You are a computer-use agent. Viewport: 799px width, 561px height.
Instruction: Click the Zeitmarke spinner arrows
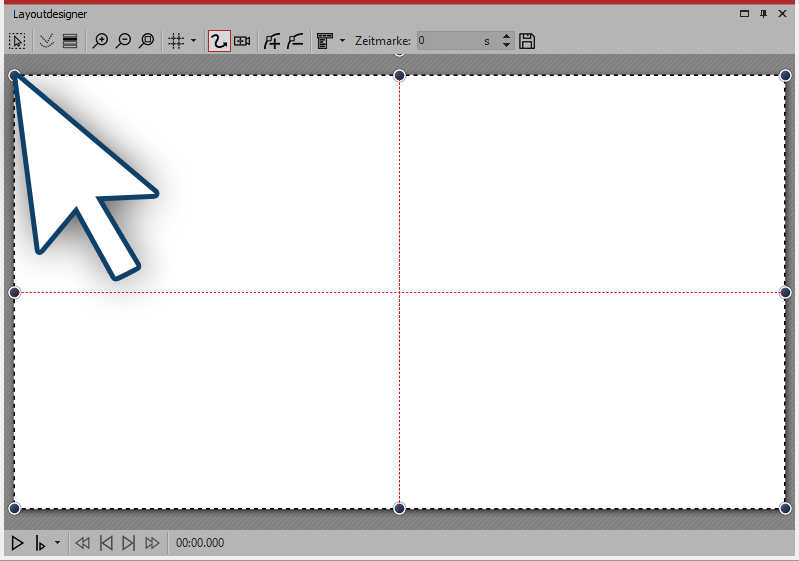coord(506,41)
